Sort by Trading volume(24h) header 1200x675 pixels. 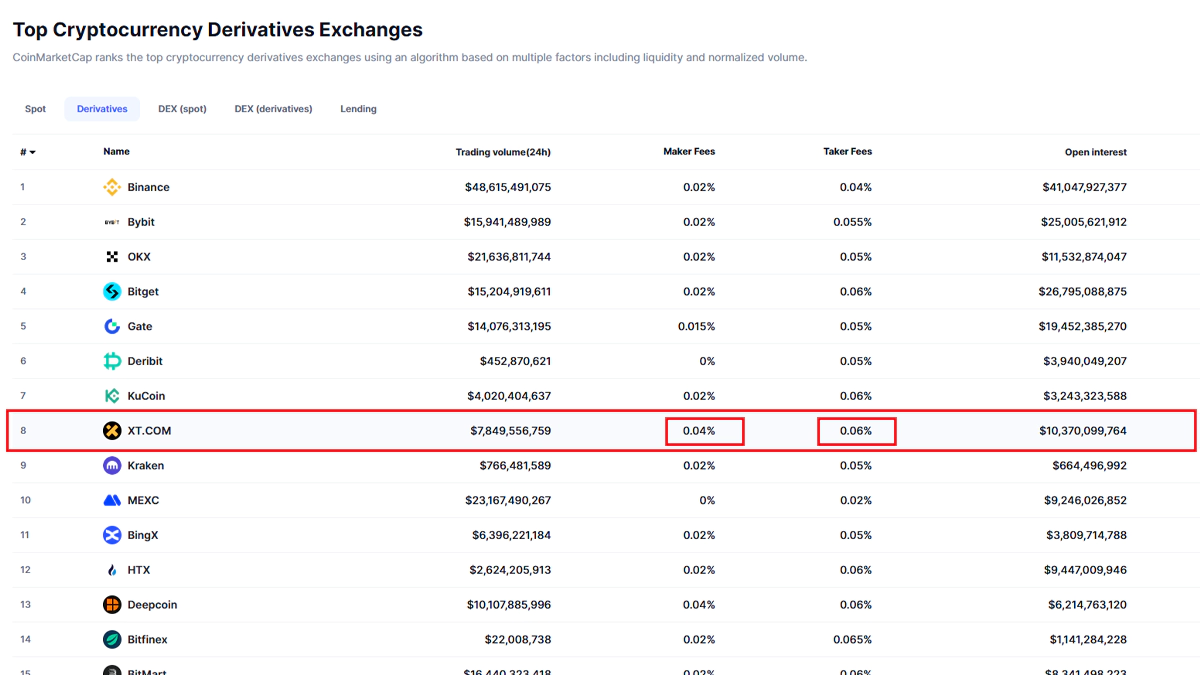point(503,152)
